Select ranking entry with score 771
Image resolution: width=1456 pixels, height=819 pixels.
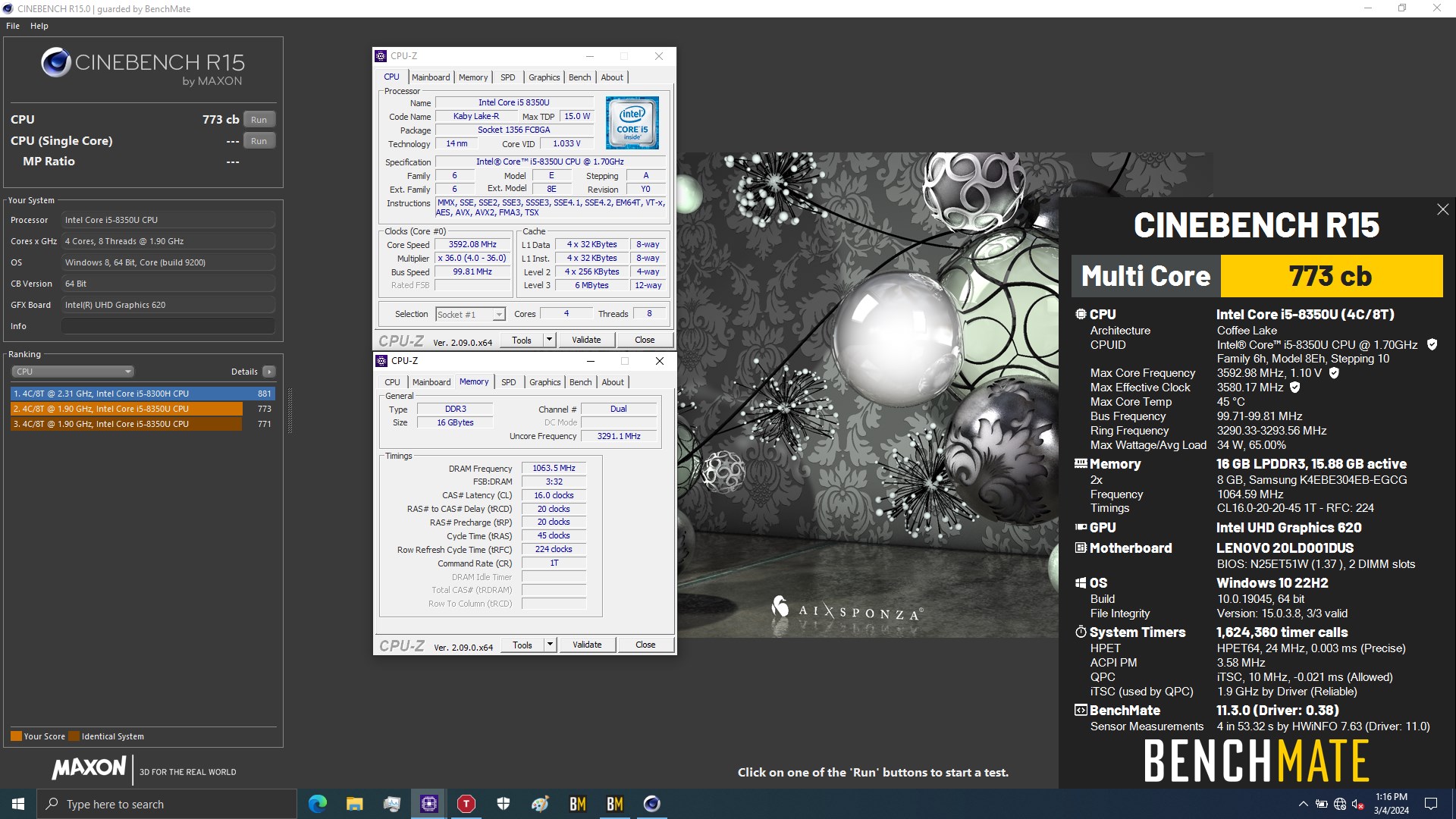(x=143, y=424)
